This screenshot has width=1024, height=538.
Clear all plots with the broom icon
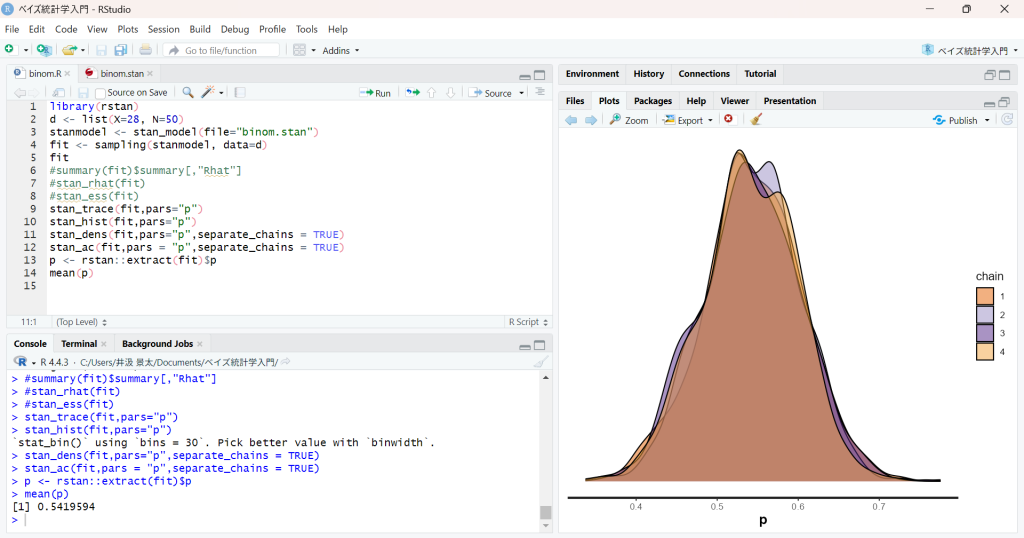(x=756, y=120)
